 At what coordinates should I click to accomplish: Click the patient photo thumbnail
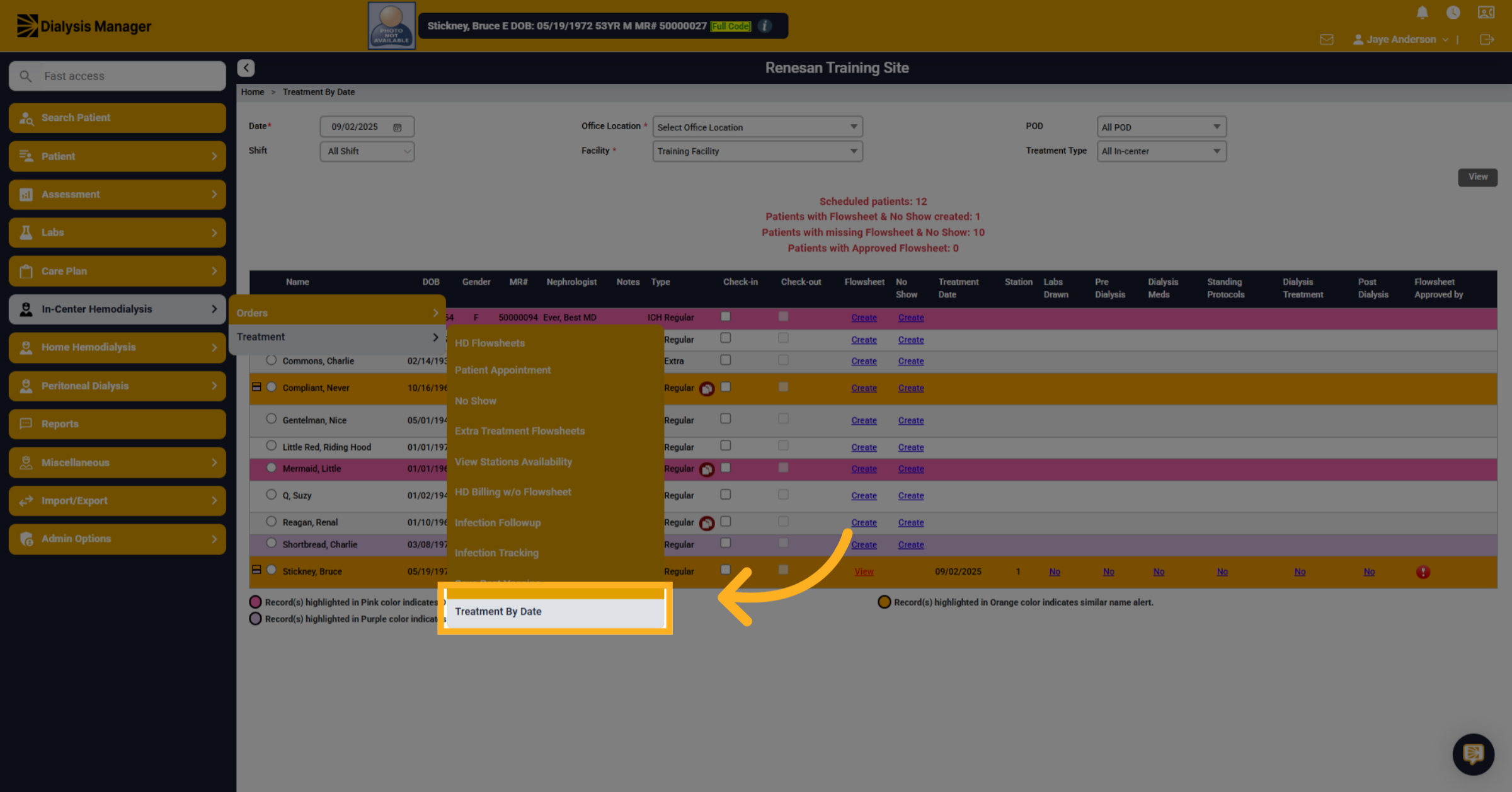pyautogui.click(x=391, y=26)
